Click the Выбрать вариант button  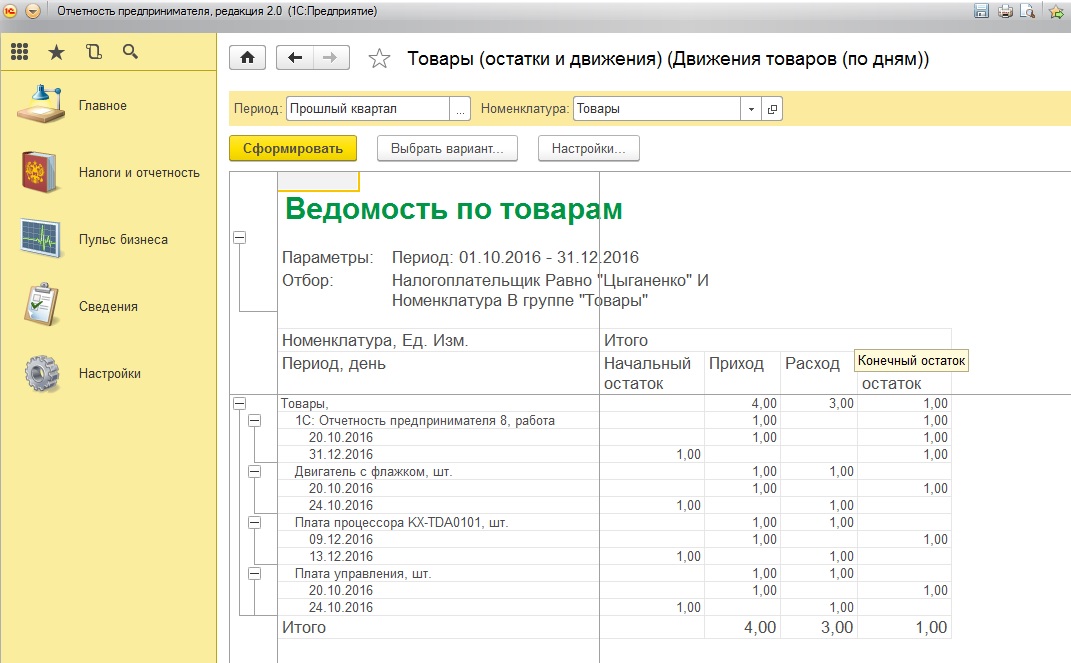coord(447,148)
